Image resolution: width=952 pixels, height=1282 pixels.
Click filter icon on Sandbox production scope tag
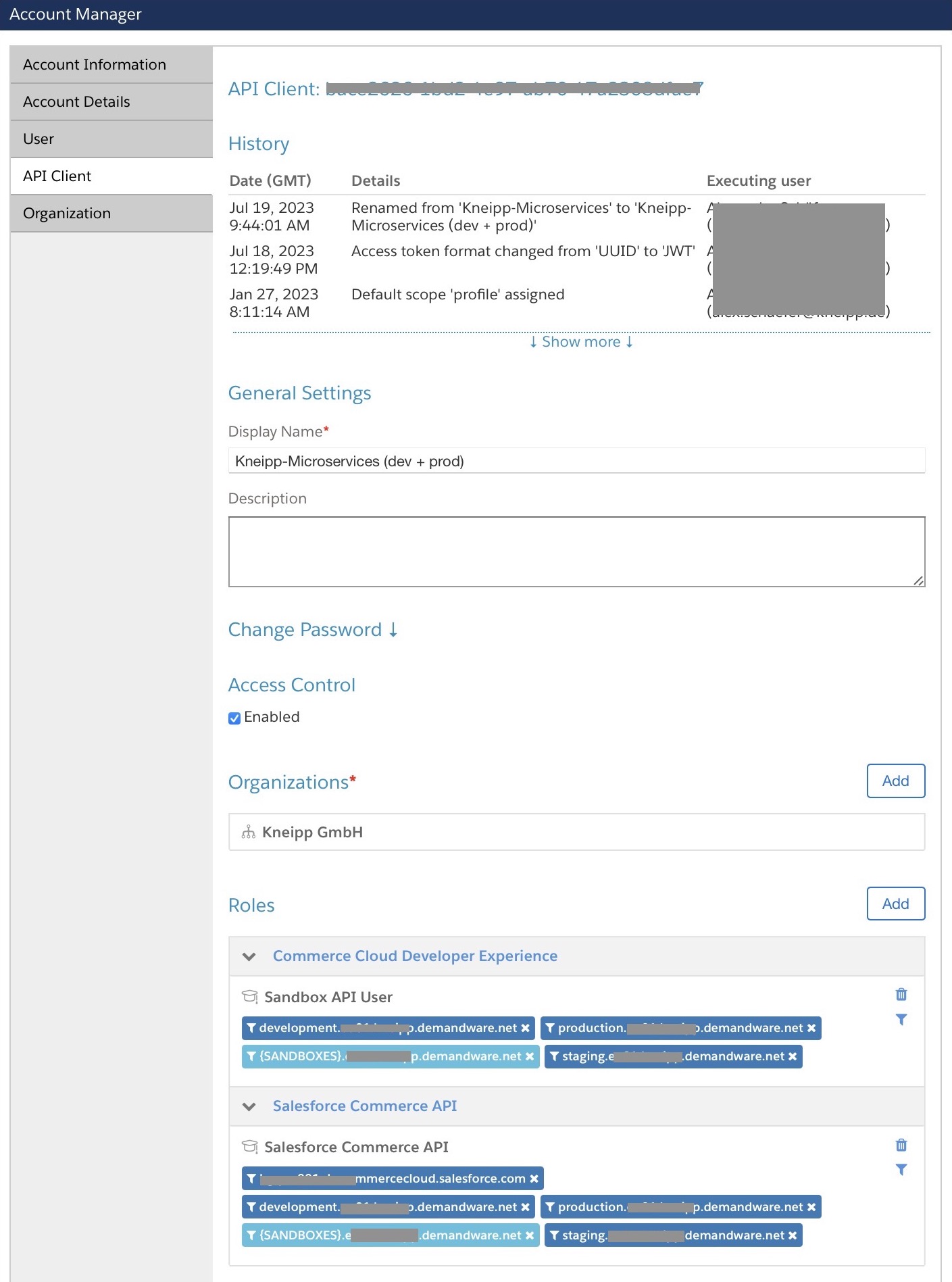click(x=550, y=1028)
